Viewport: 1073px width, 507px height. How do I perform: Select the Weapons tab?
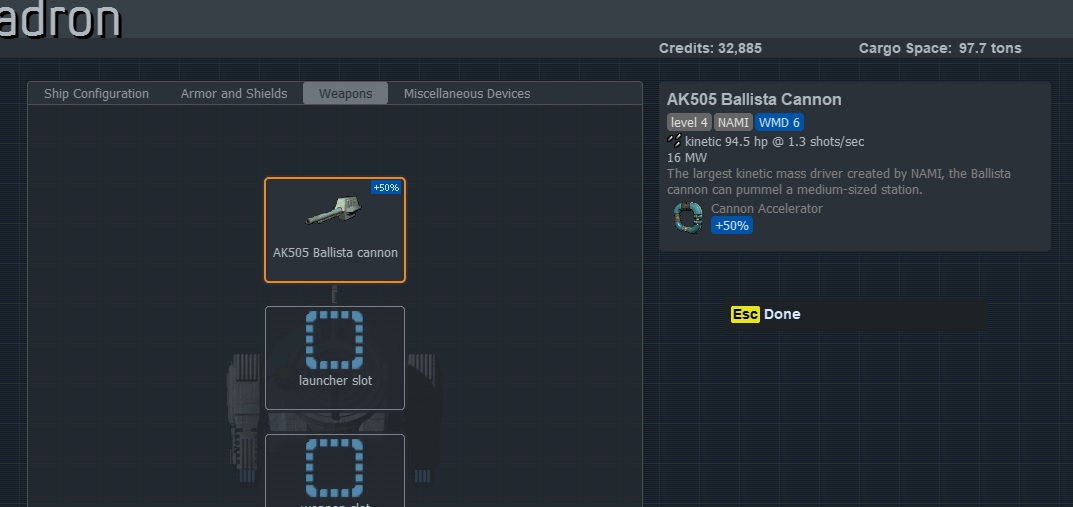pos(345,94)
